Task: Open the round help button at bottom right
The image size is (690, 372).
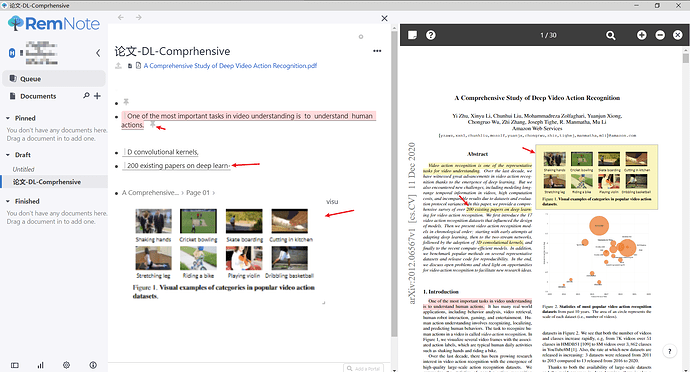Action: [670, 351]
